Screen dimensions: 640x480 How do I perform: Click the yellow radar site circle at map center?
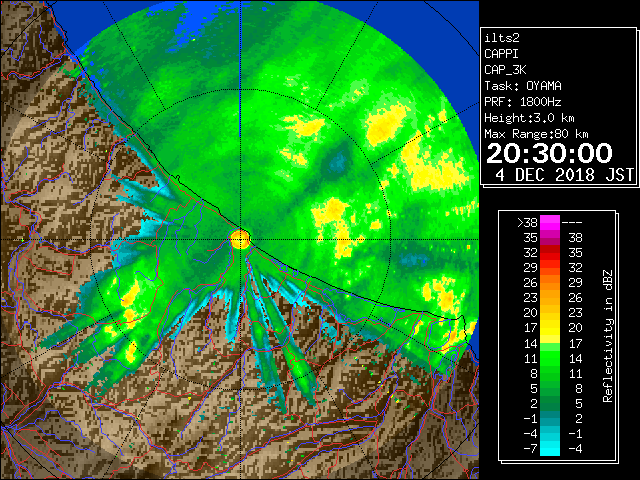(x=240, y=239)
